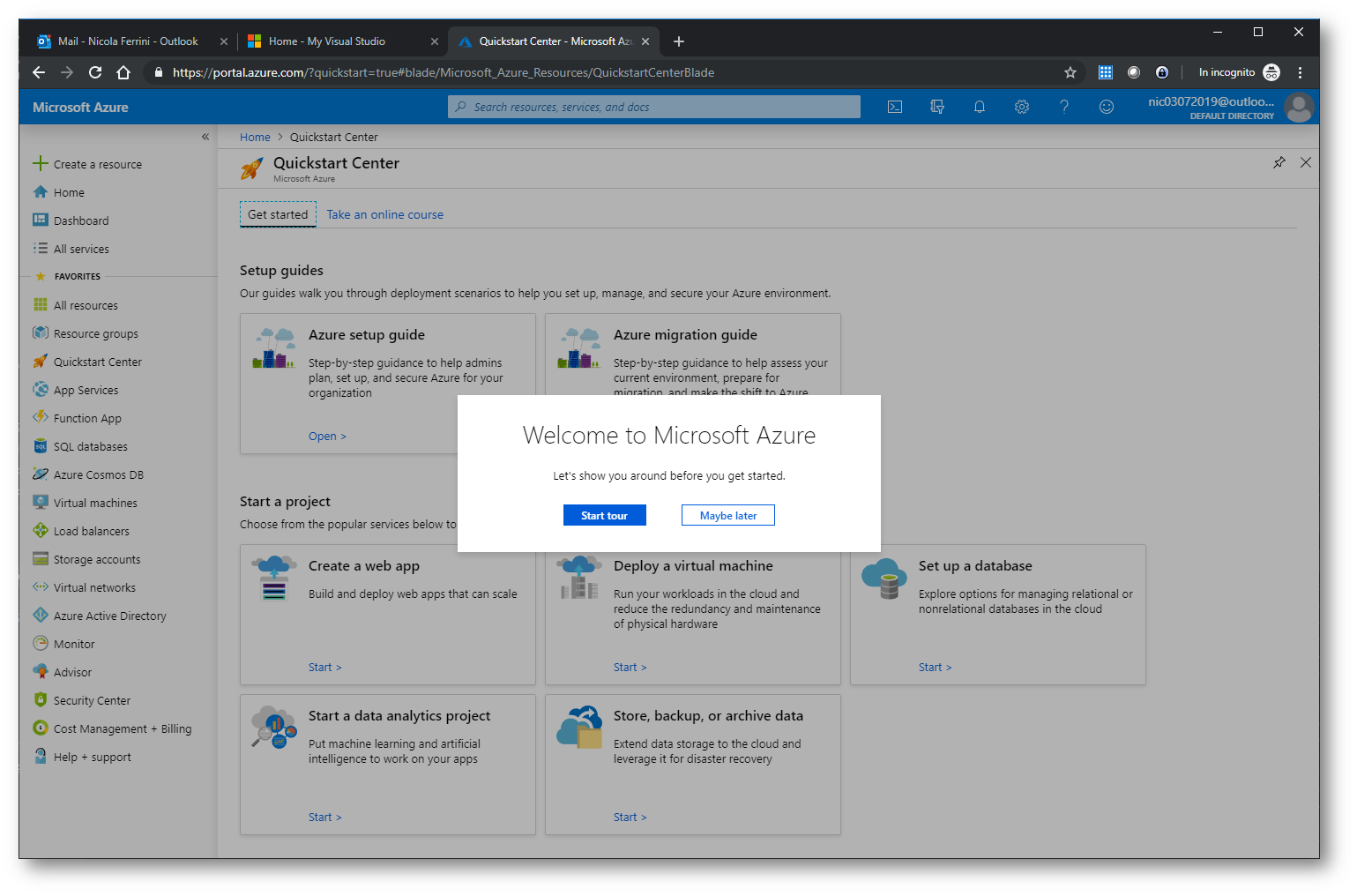Viewport: 1357px width, 896px height.
Task: Close the Quickstart Center browser tab
Action: tap(645, 41)
